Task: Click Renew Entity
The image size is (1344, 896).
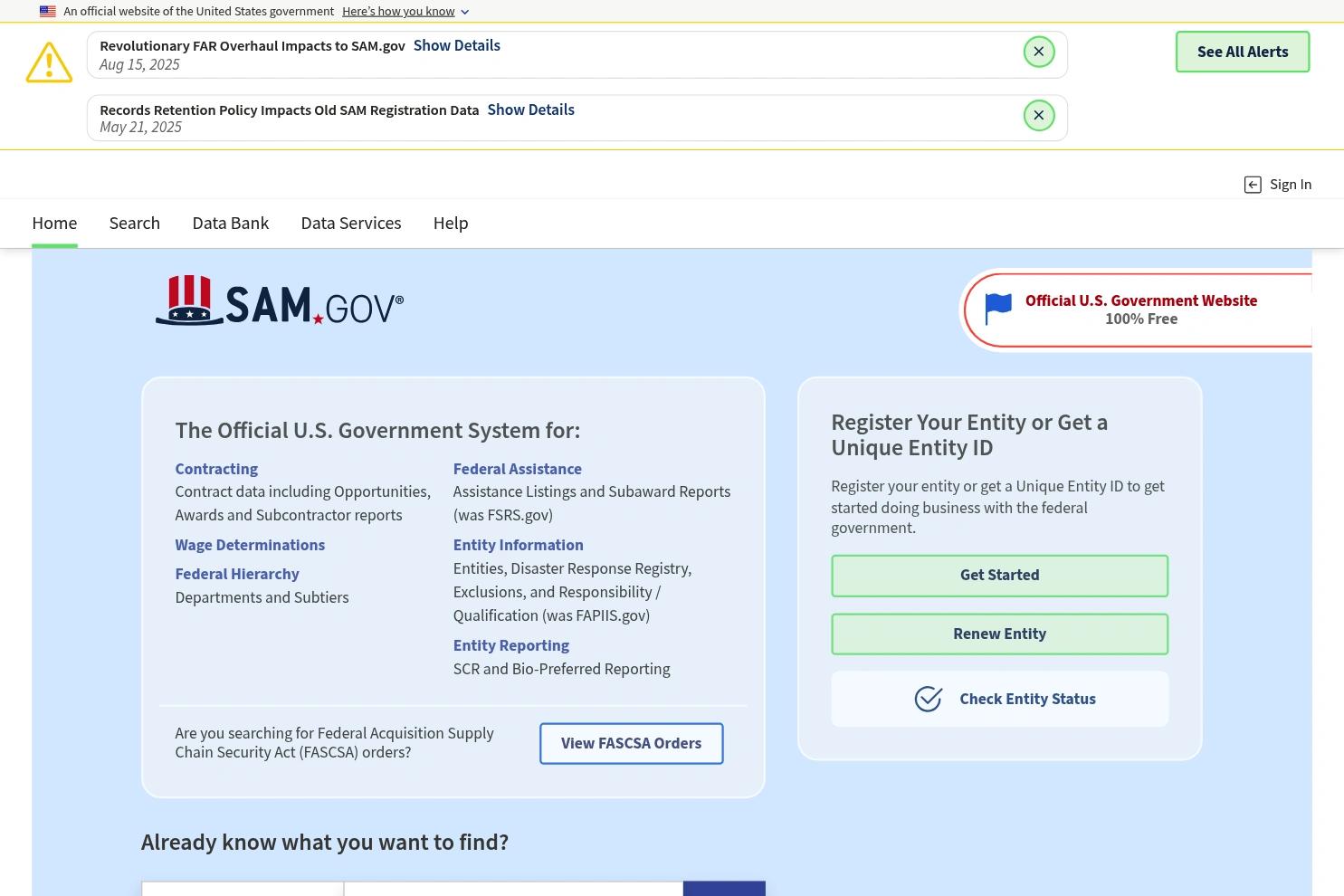Action: click(x=999, y=634)
